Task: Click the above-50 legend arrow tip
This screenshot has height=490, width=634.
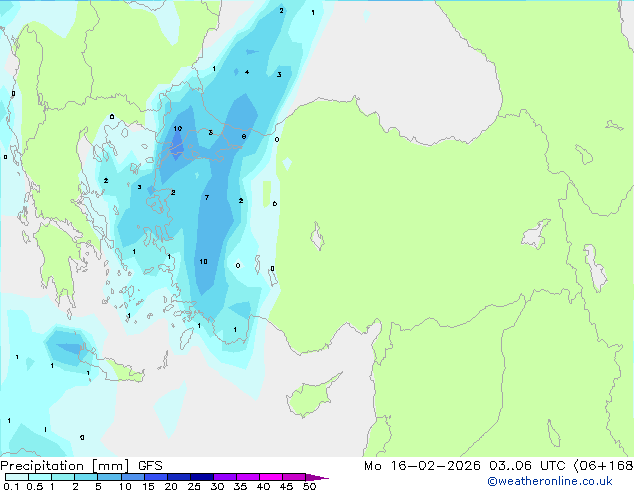Action: [317, 477]
